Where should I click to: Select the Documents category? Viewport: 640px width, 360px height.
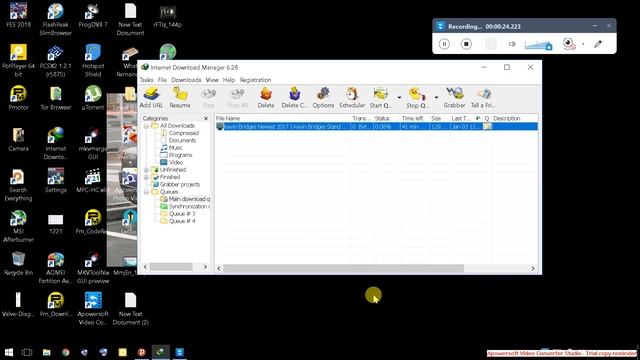point(178,140)
